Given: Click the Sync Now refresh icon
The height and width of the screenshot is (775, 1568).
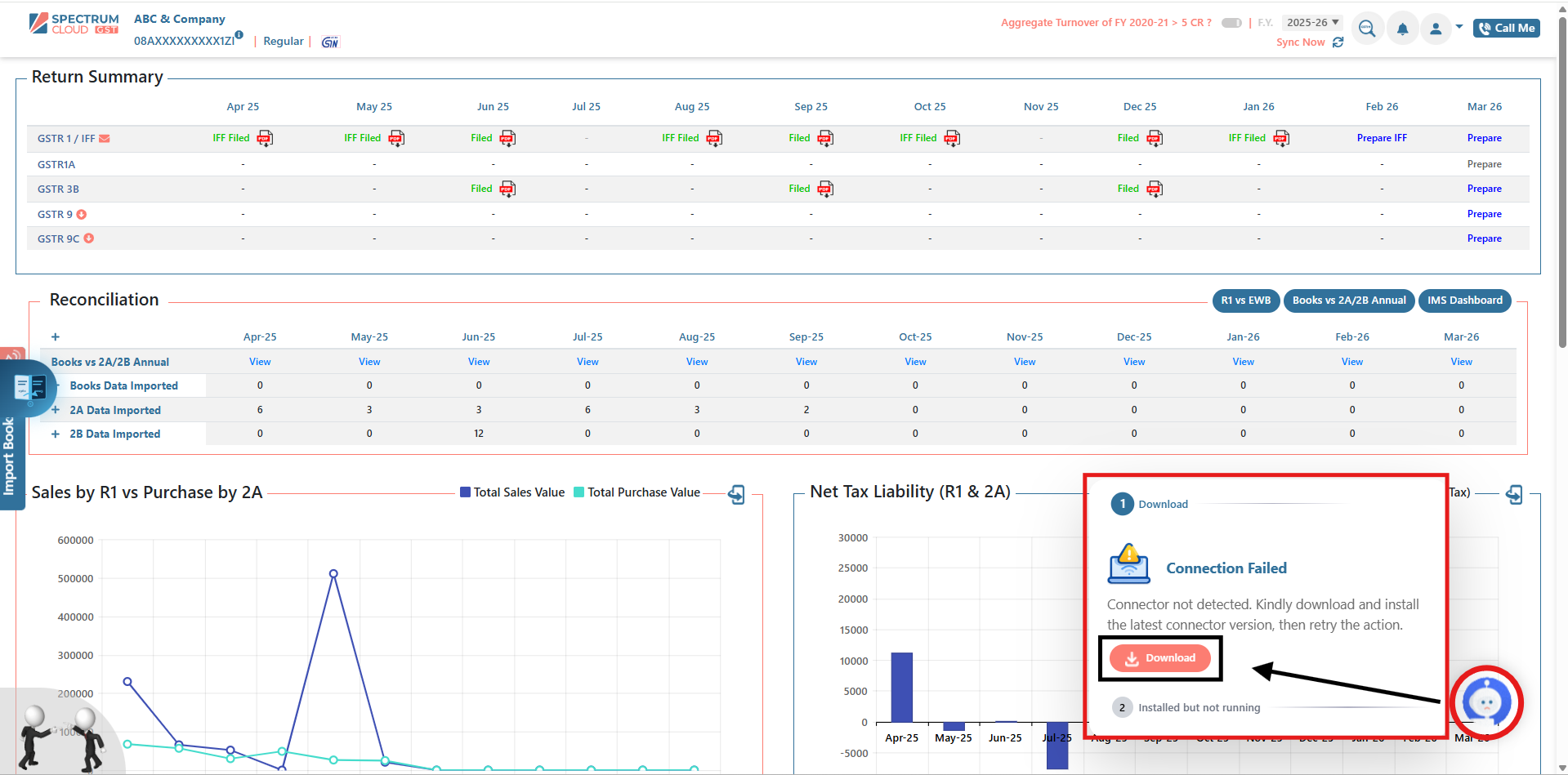Looking at the screenshot, I should click(x=1338, y=42).
